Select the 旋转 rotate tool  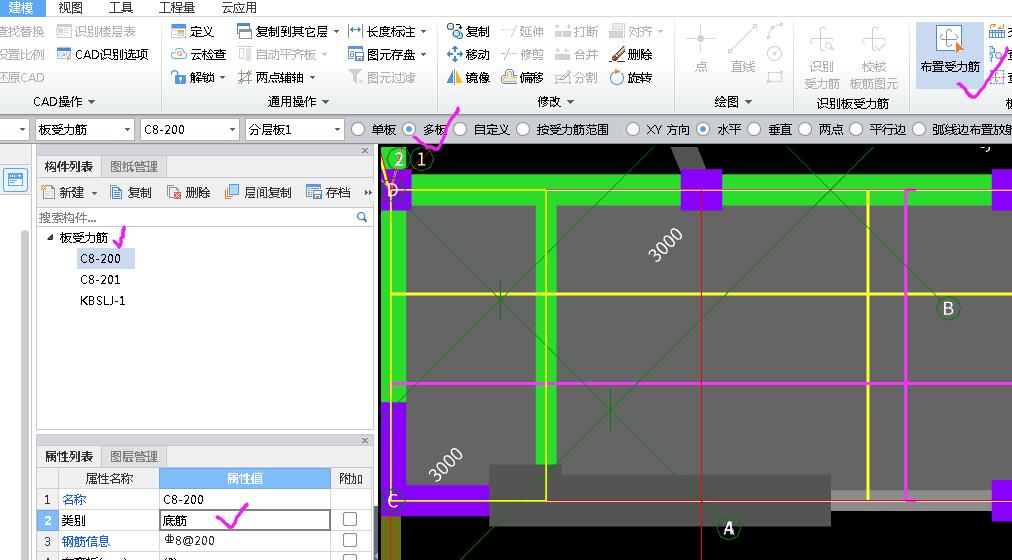tap(631, 77)
